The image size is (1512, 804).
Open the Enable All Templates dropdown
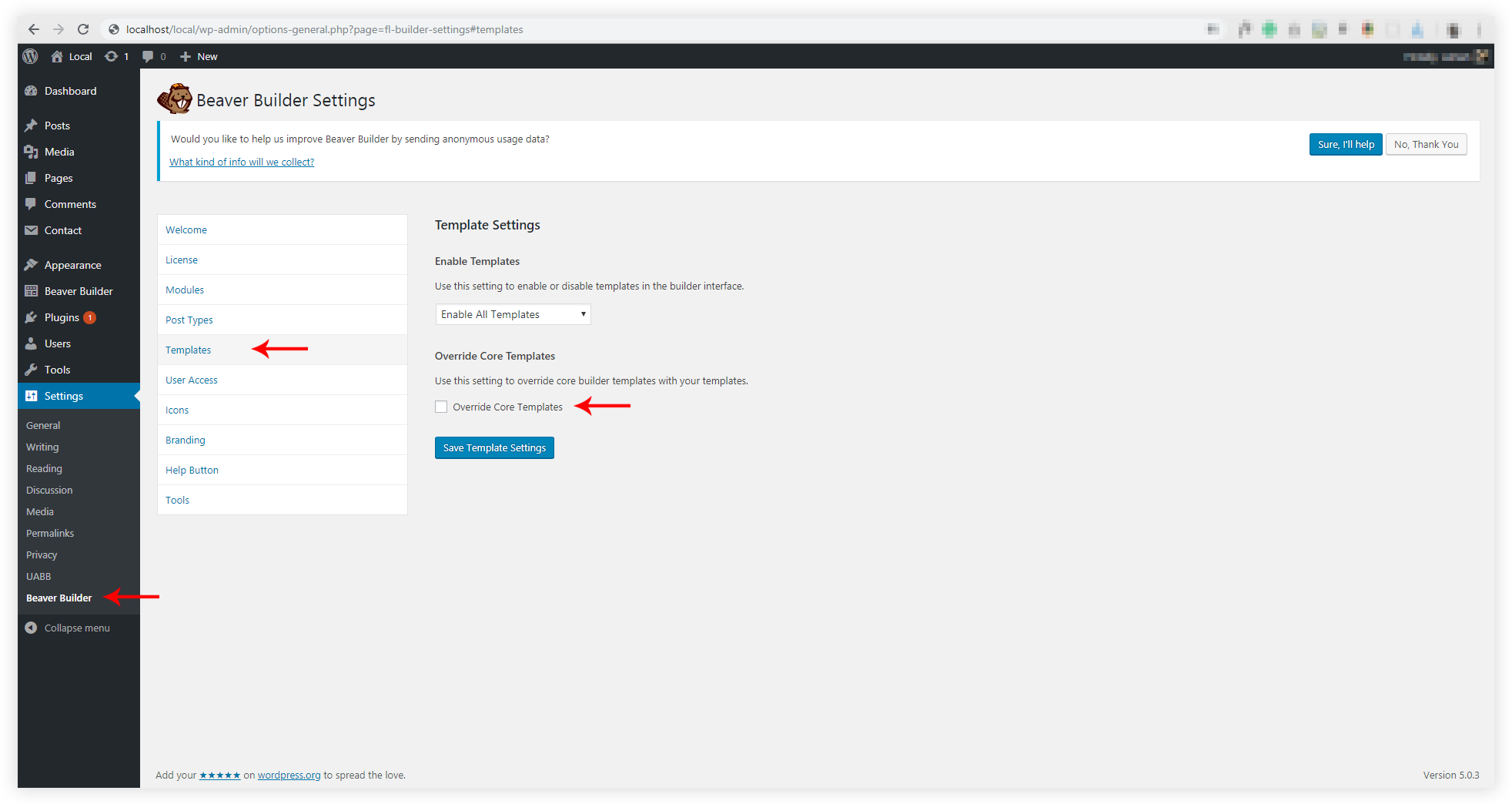(x=512, y=313)
